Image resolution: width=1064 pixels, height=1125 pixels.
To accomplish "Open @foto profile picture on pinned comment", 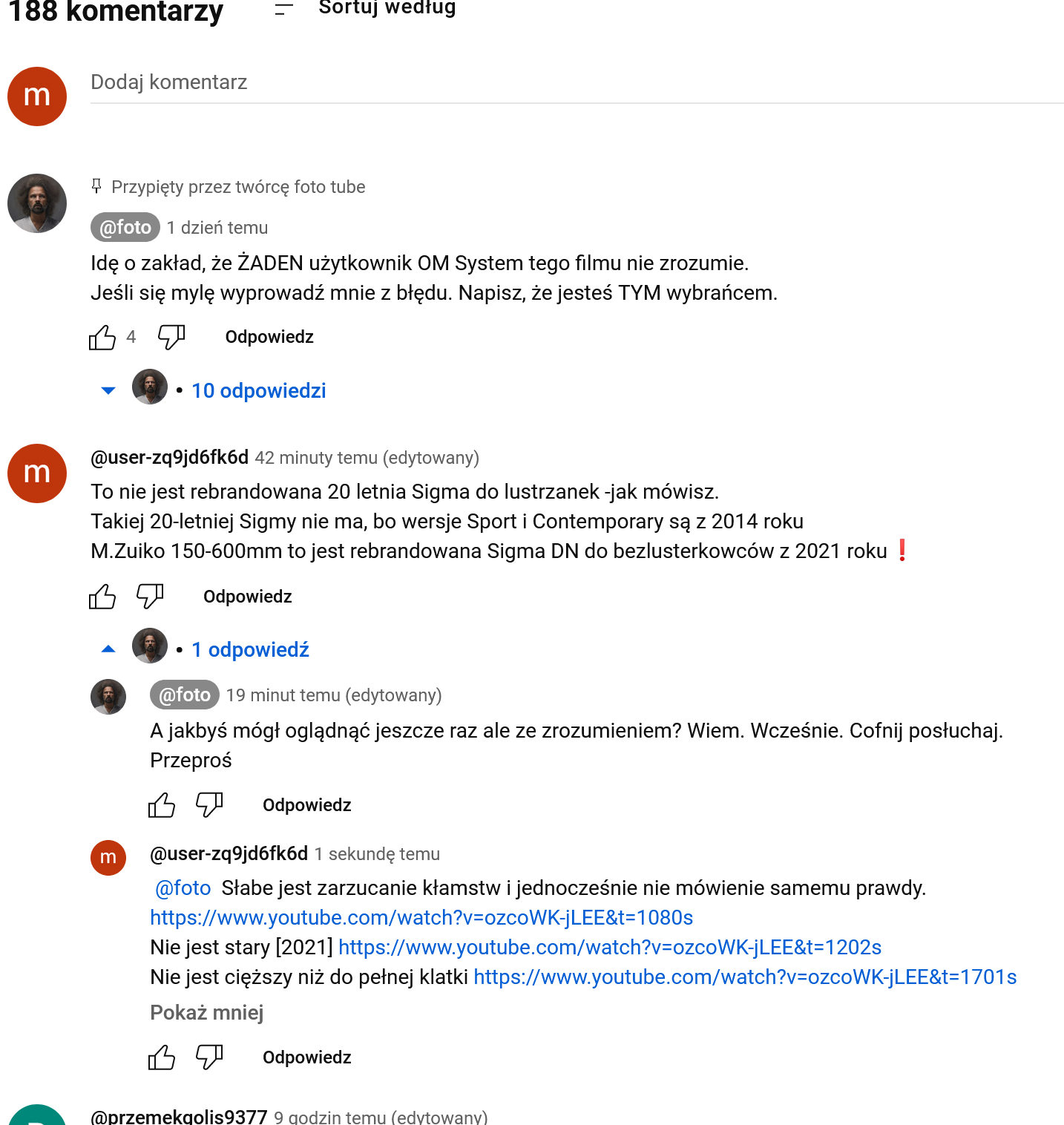I will [37, 203].
